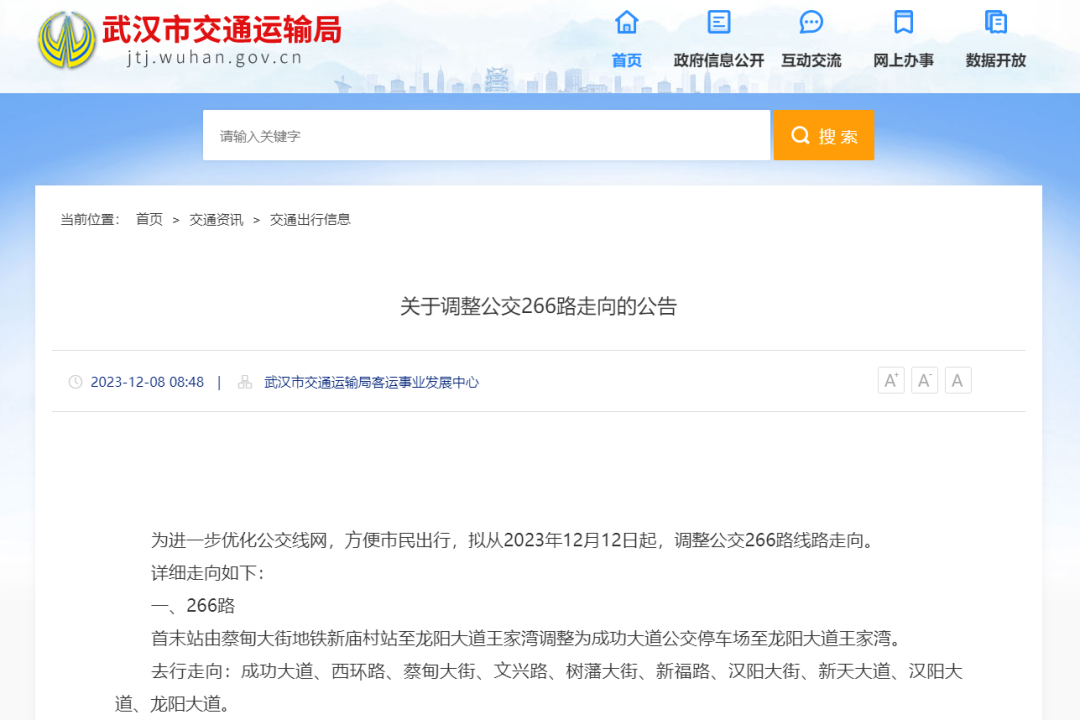Image resolution: width=1080 pixels, height=720 pixels.
Task: Enlarge text with the A+ button
Action: (891, 380)
